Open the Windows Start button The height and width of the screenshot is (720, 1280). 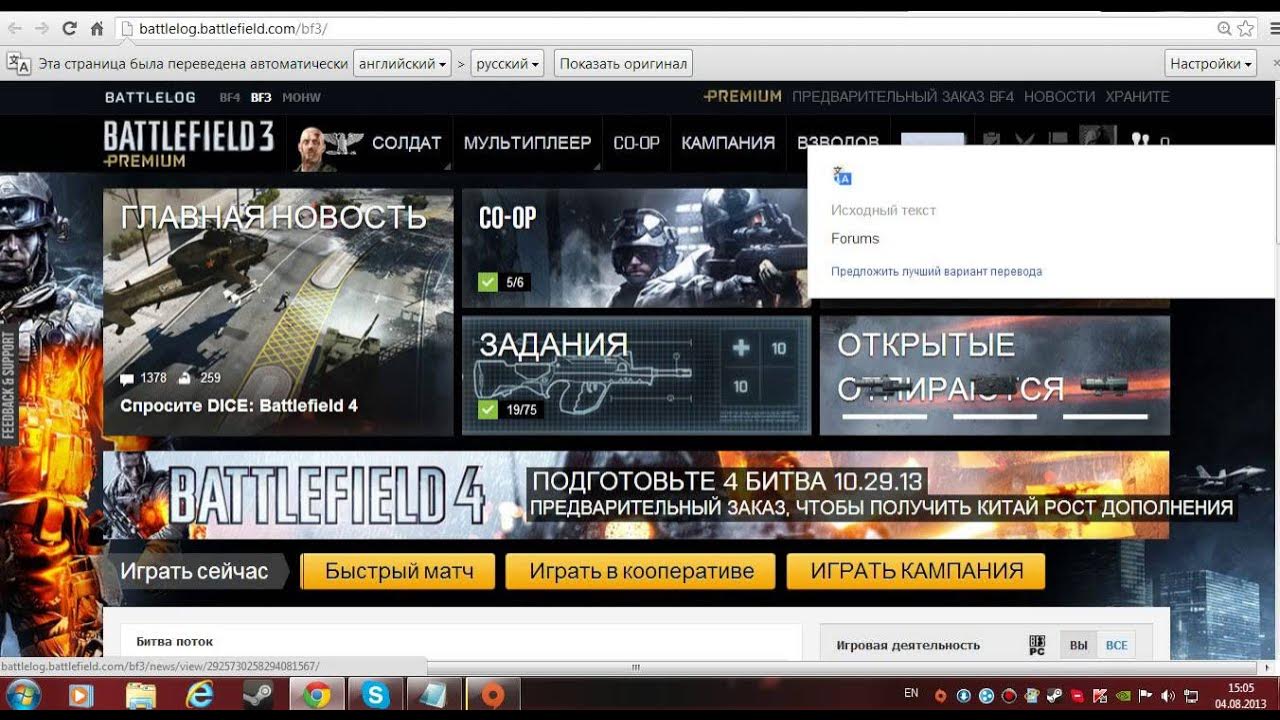(23, 694)
